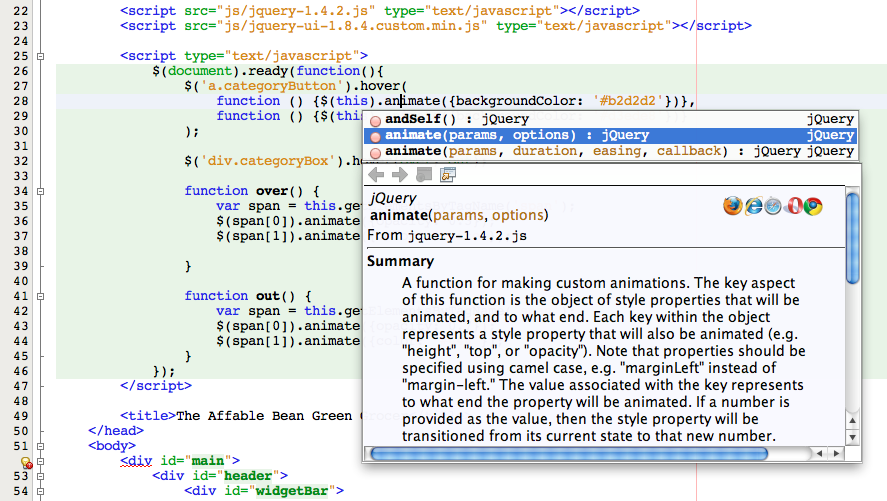
Task: Click the Chrome browser compatibility icon
Action: (x=813, y=206)
